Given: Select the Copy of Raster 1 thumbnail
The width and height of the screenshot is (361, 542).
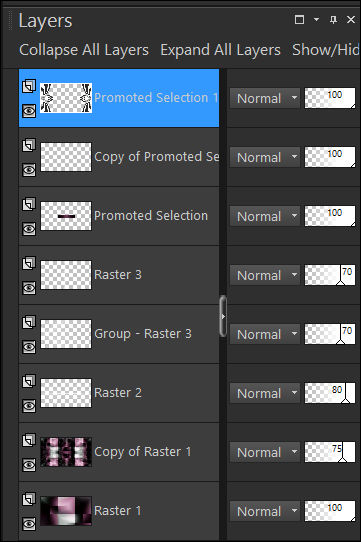Looking at the screenshot, I should 66,452.
